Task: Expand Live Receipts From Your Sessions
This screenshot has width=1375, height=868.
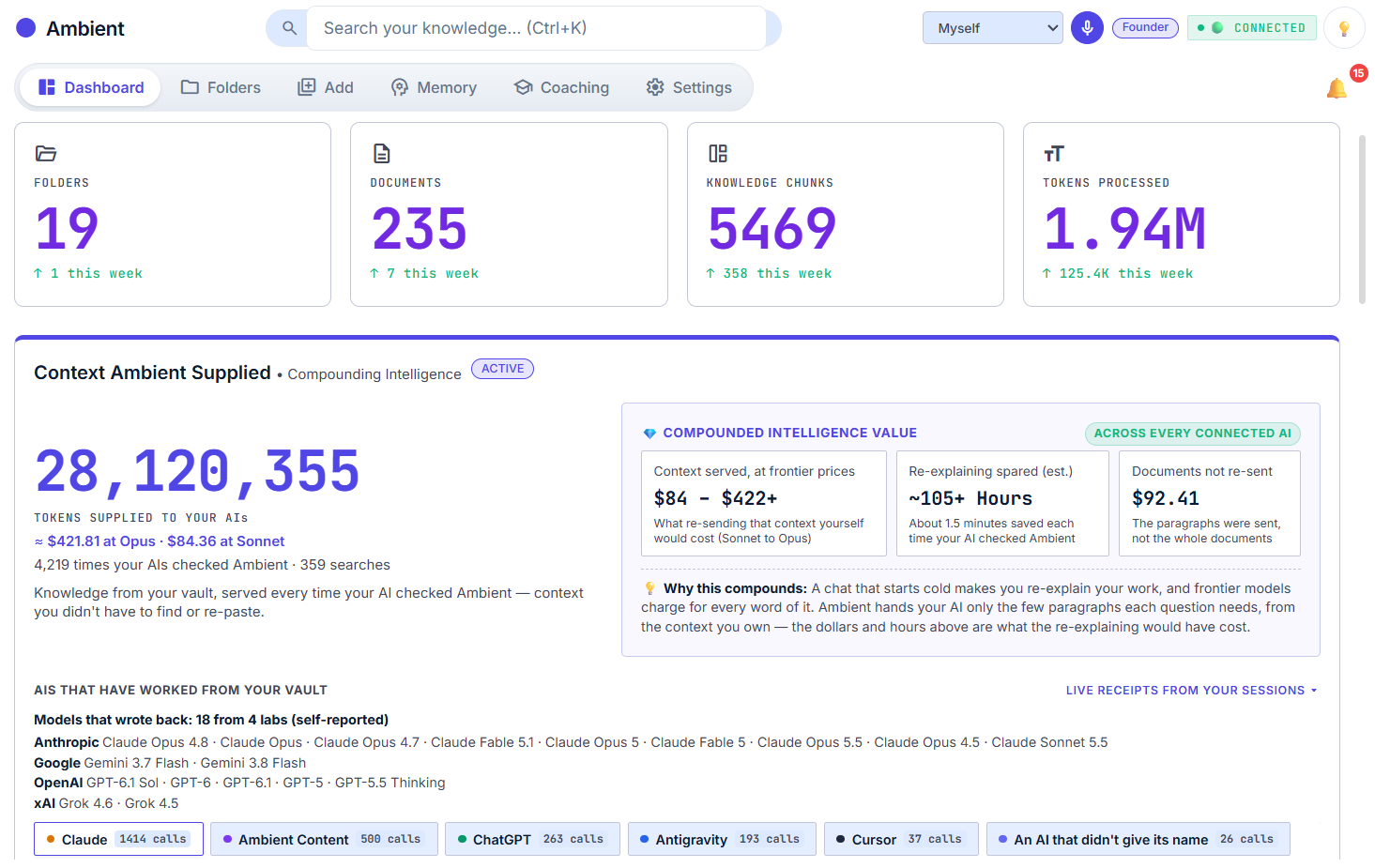Action: pyautogui.click(x=1191, y=691)
